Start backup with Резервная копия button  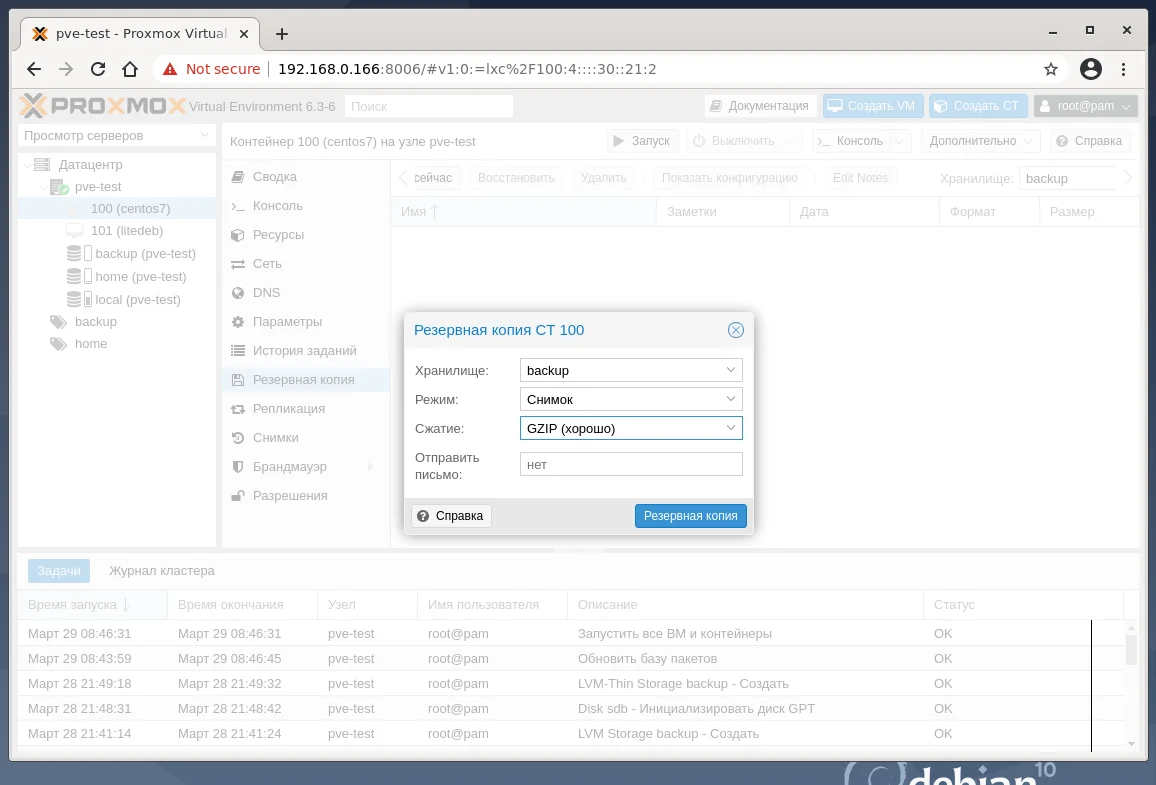[690, 516]
